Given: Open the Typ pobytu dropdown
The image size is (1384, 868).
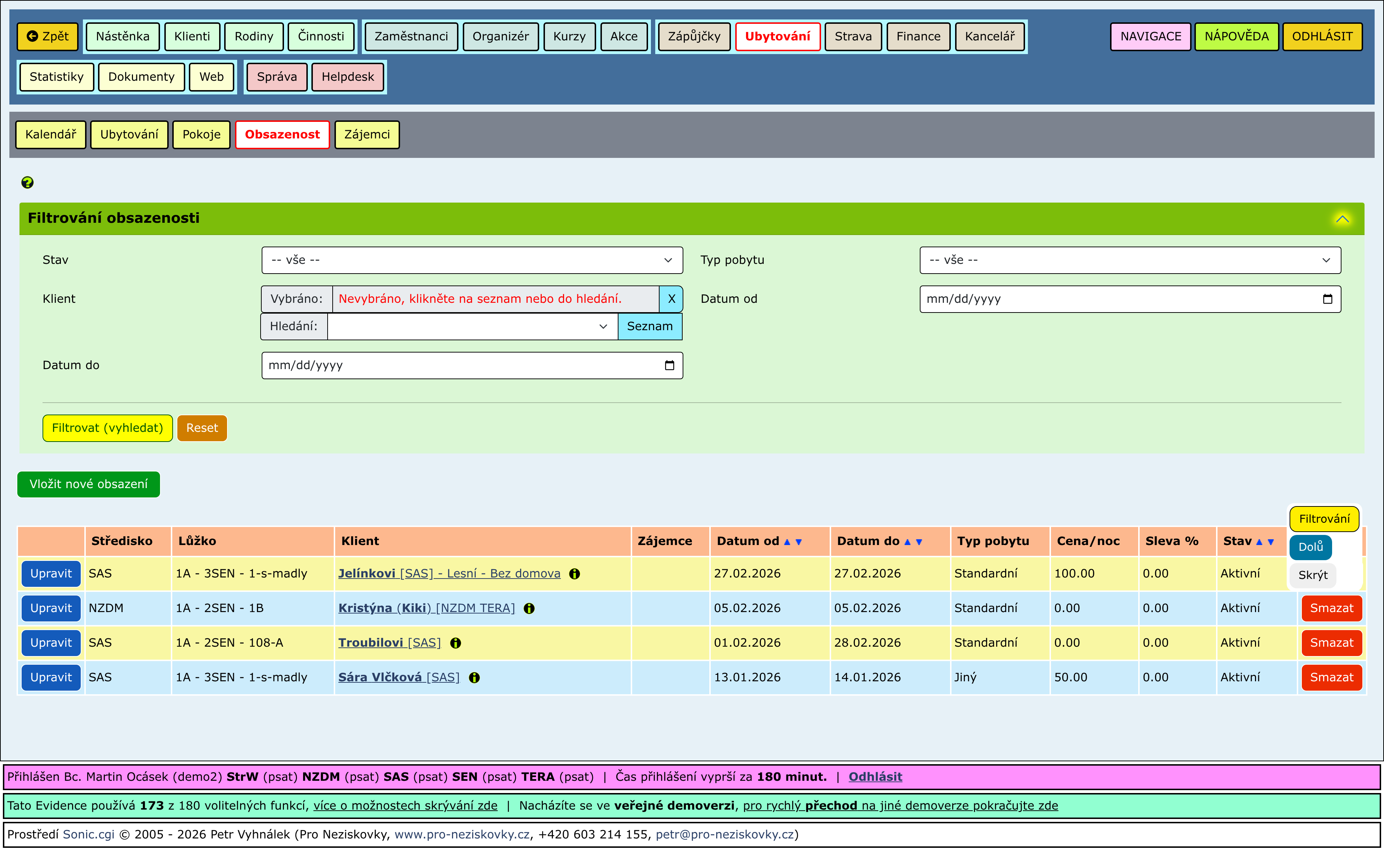Looking at the screenshot, I should (1130, 260).
